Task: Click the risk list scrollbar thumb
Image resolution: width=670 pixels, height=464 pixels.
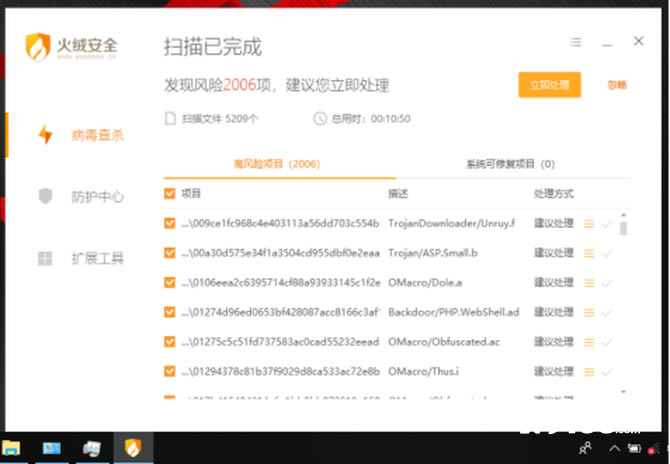Action: [x=623, y=229]
